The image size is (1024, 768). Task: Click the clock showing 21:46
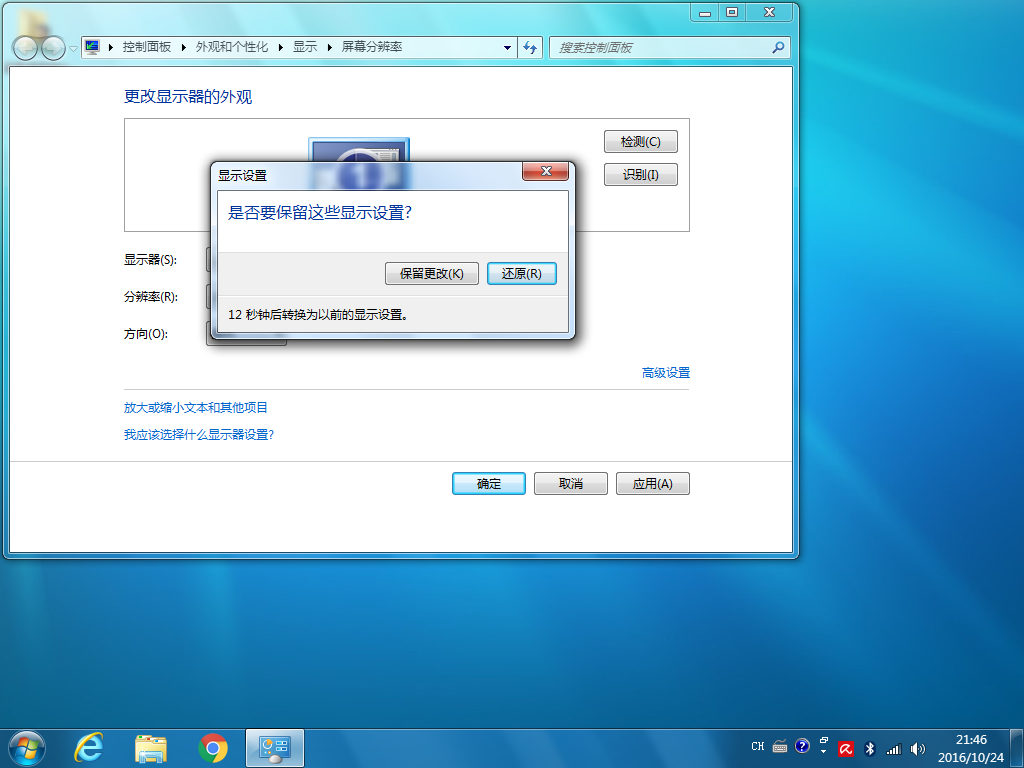971,748
